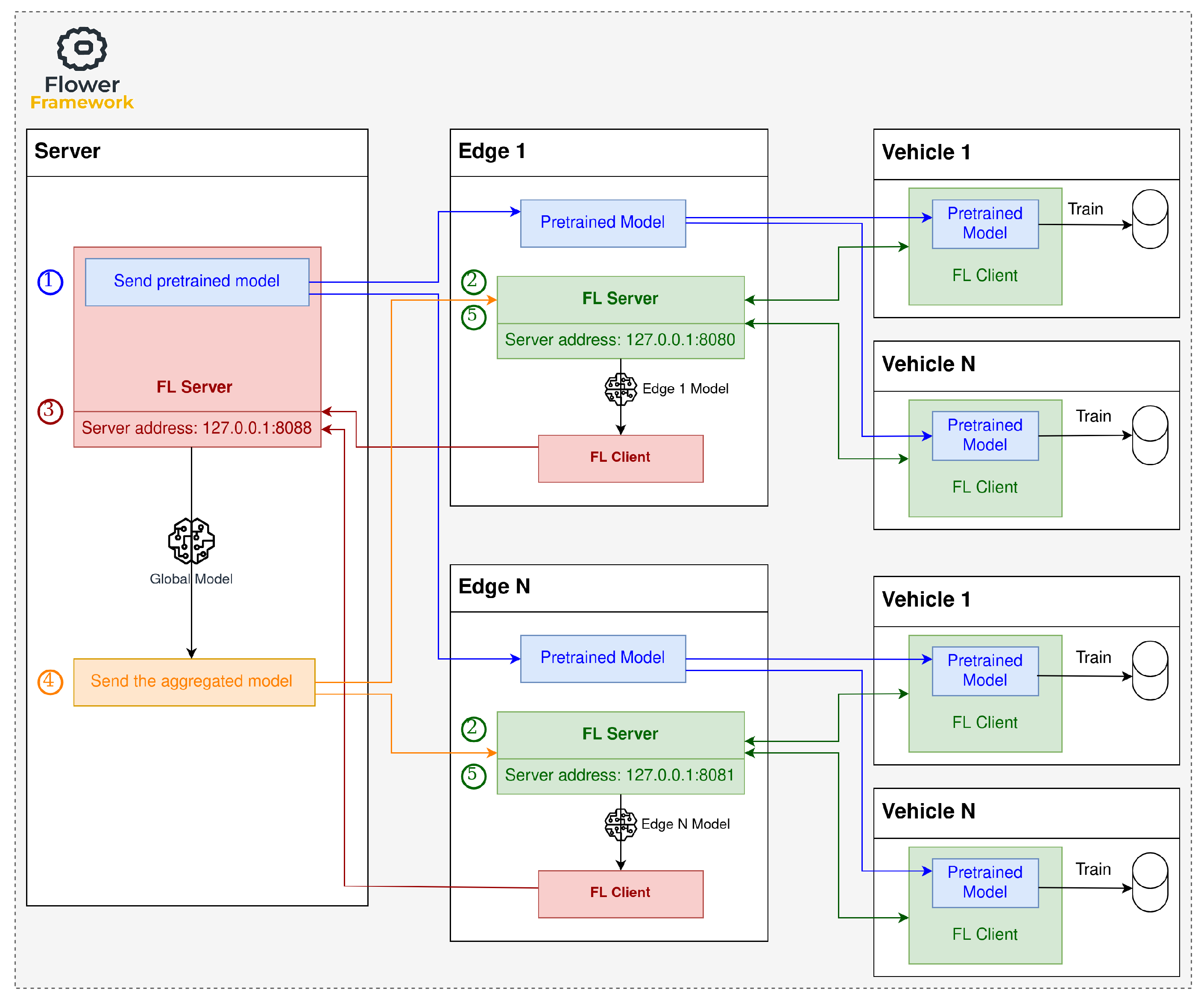The image size is (1204, 1003).
Task: Click the 'Edge N' panel title
Action: click(494, 586)
